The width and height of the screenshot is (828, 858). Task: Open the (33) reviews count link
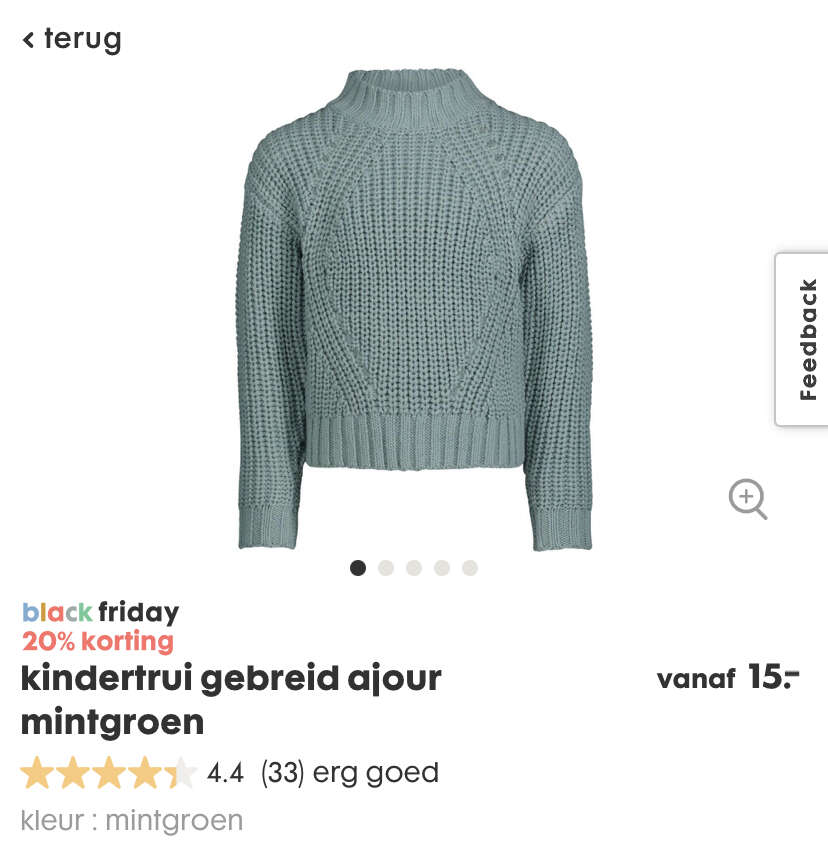click(x=282, y=773)
